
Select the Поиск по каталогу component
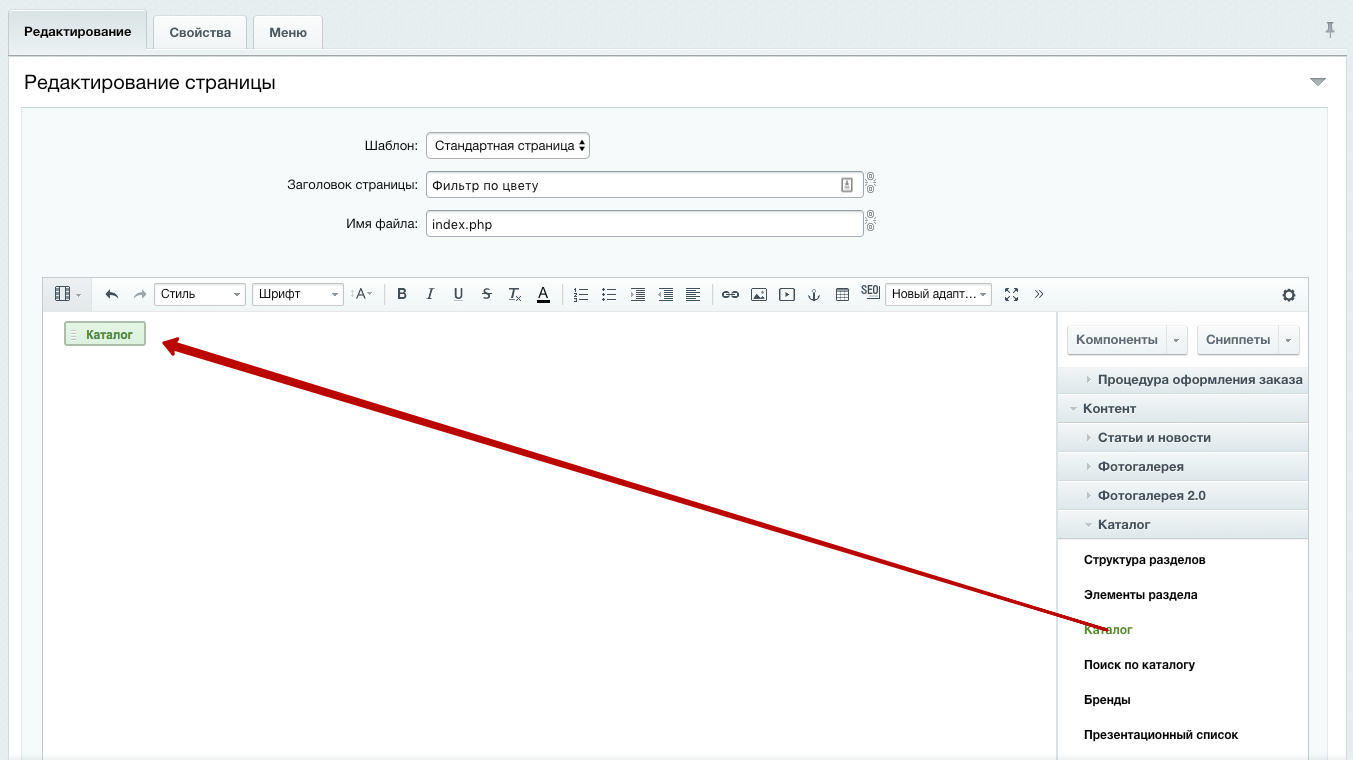click(x=1140, y=665)
